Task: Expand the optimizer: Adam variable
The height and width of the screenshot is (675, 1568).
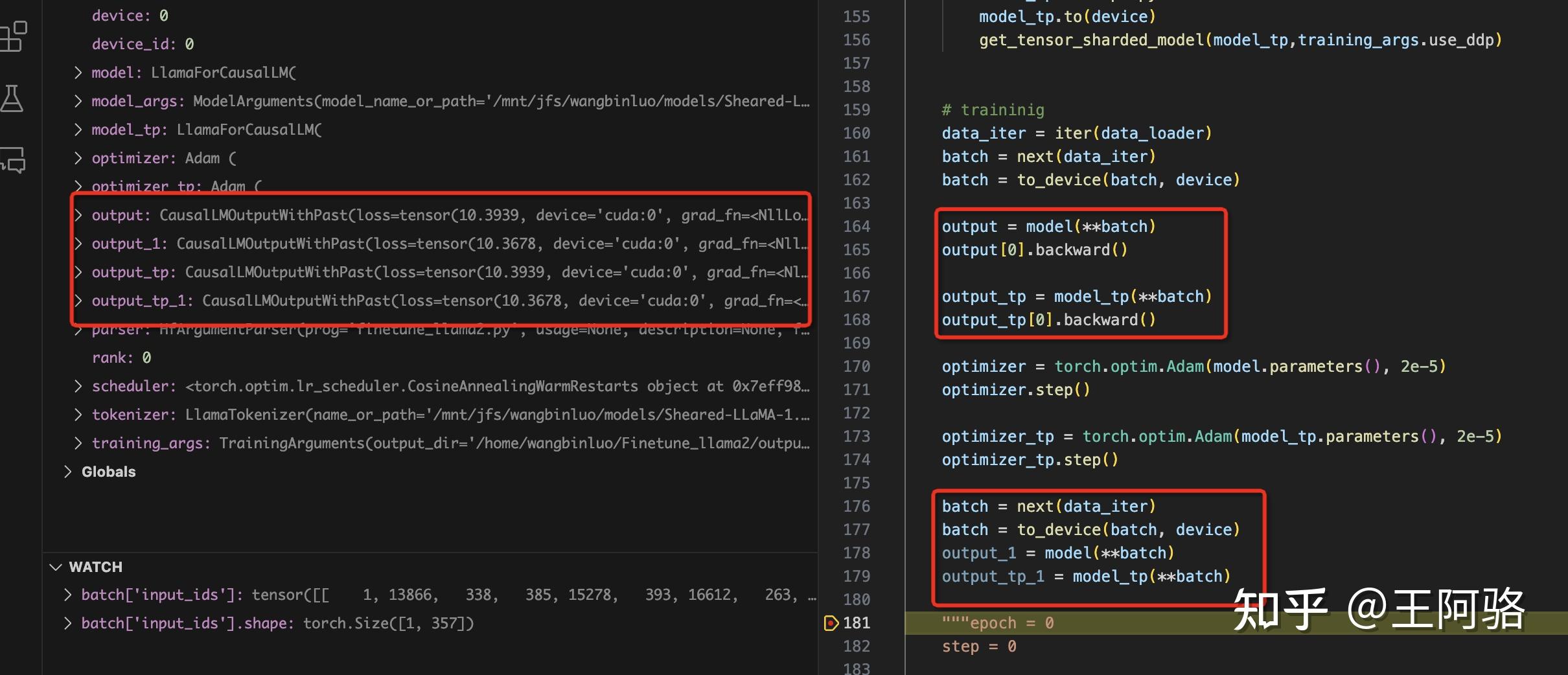Action: click(x=78, y=157)
